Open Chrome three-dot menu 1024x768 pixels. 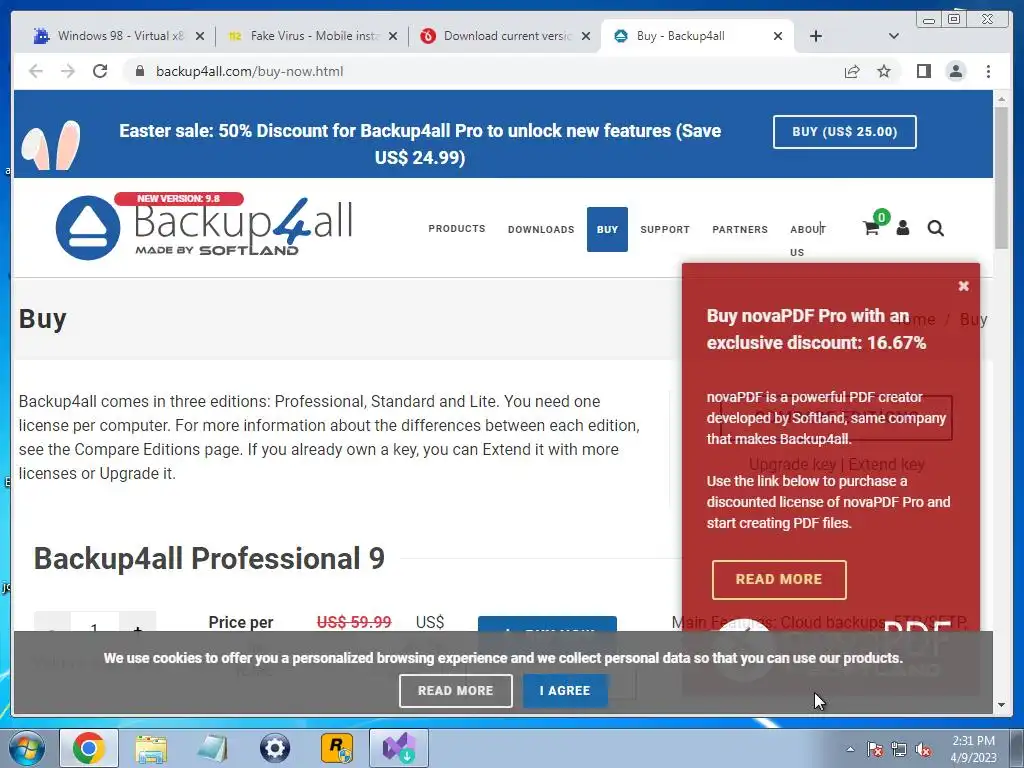coord(988,71)
